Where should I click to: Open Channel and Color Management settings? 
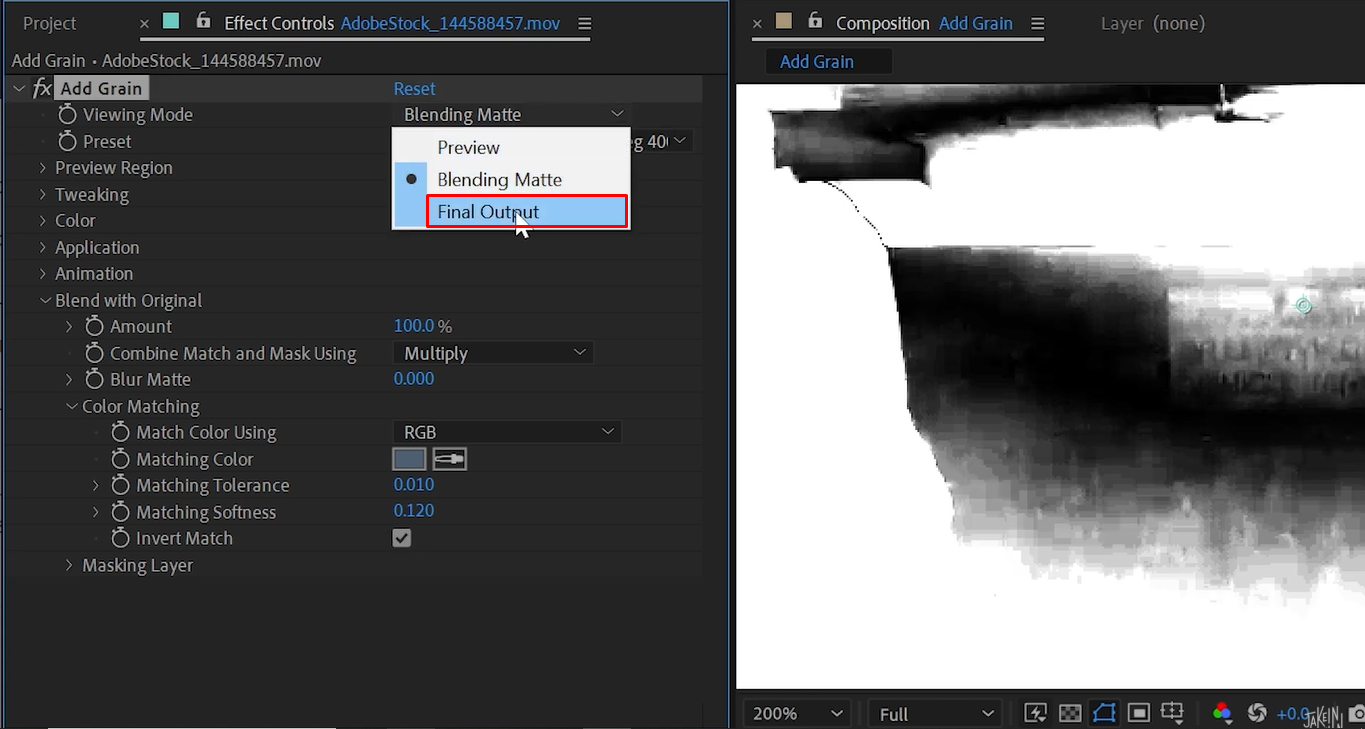(x=1222, y=712)
